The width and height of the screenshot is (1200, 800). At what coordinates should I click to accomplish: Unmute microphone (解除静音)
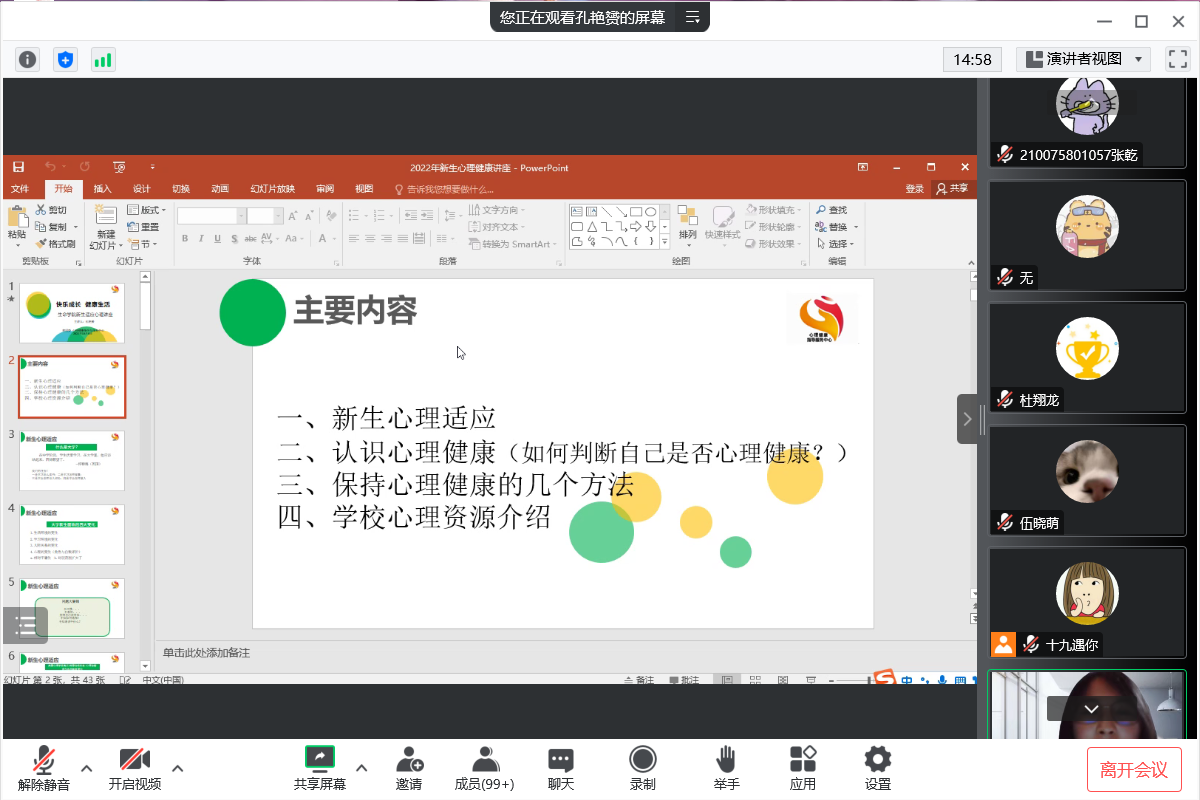(43, 768)
